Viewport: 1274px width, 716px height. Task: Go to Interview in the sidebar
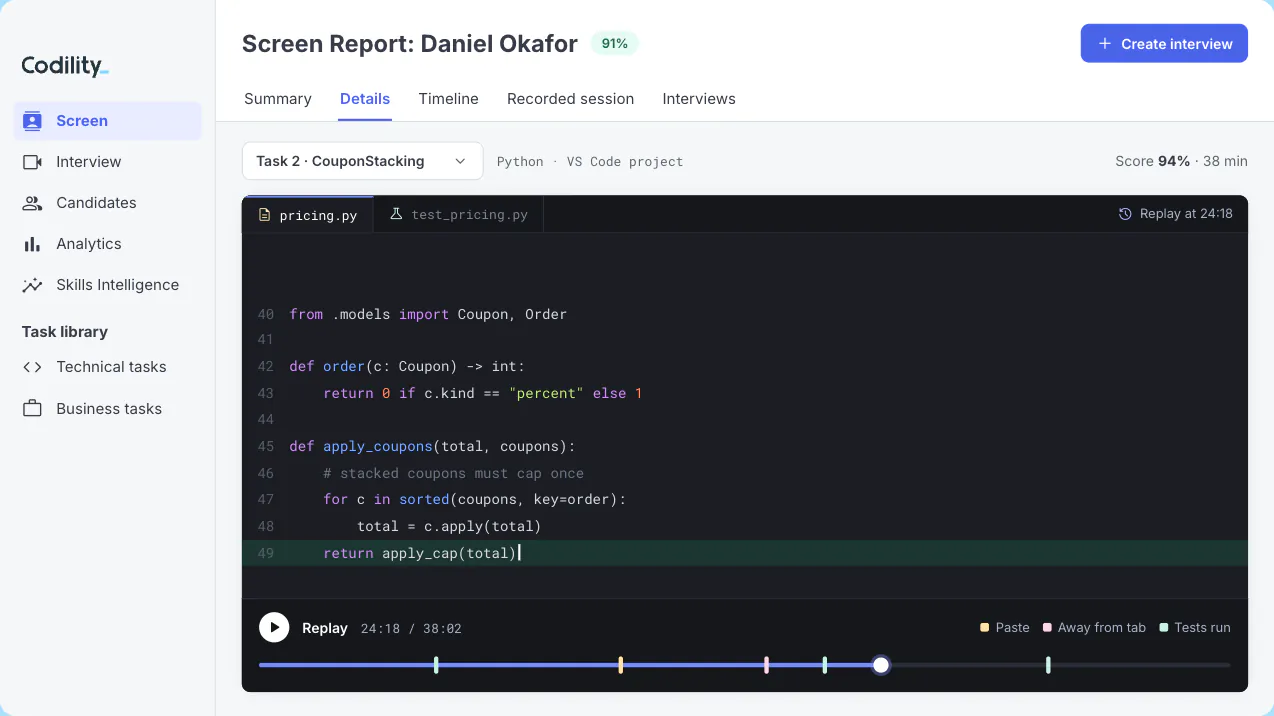107,162
